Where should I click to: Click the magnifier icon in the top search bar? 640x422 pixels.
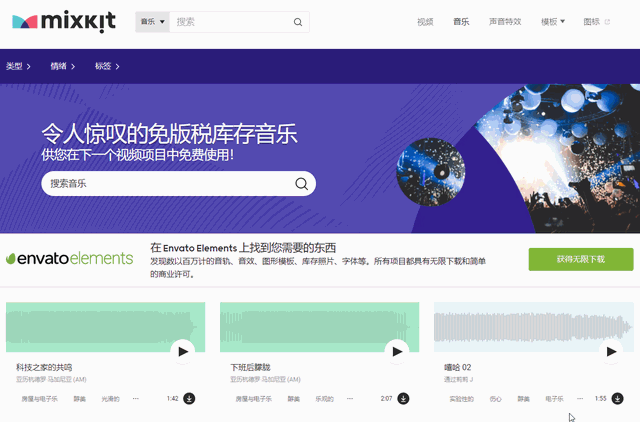click(x=298, y=22)
